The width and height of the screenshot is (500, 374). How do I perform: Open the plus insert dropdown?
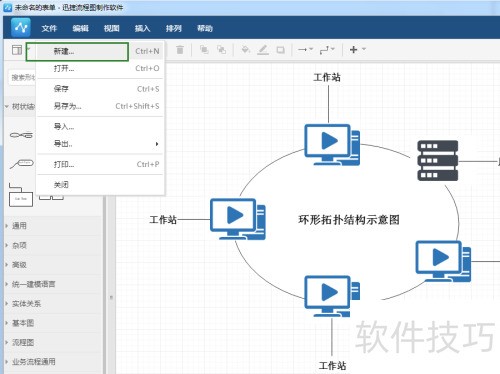358,50
